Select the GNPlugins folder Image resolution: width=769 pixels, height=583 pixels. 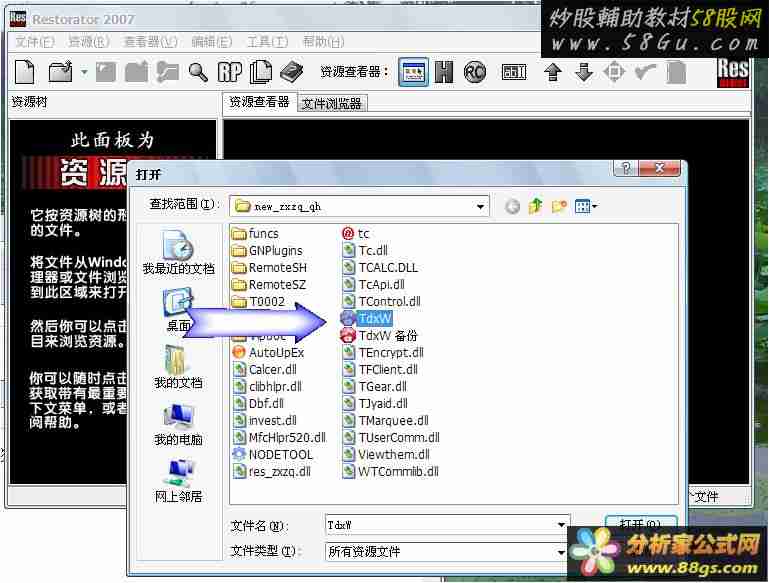coord(267,251)
